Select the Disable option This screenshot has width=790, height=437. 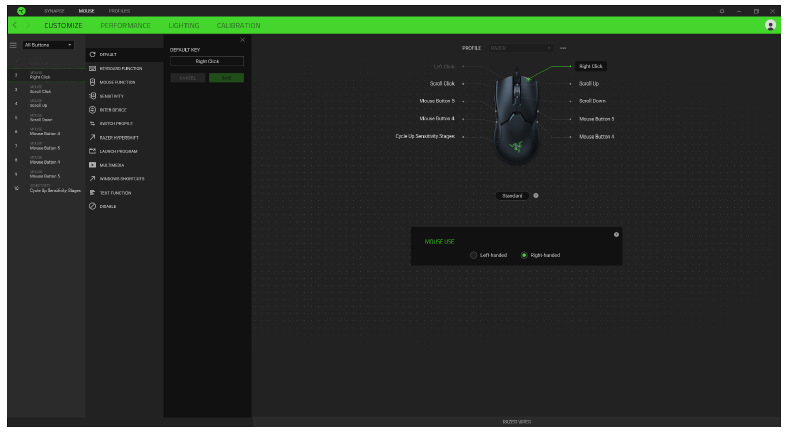coord(124,206)
